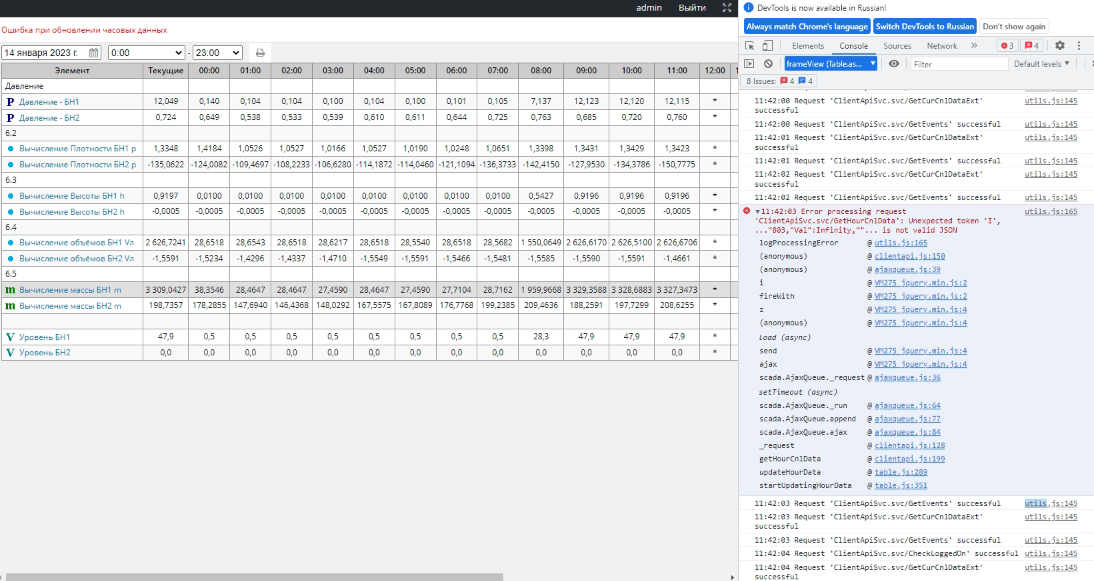1094x581 pixels.
Task: Click the blue dot for Вычисление Высоты БН1
Action: (10, 196)
